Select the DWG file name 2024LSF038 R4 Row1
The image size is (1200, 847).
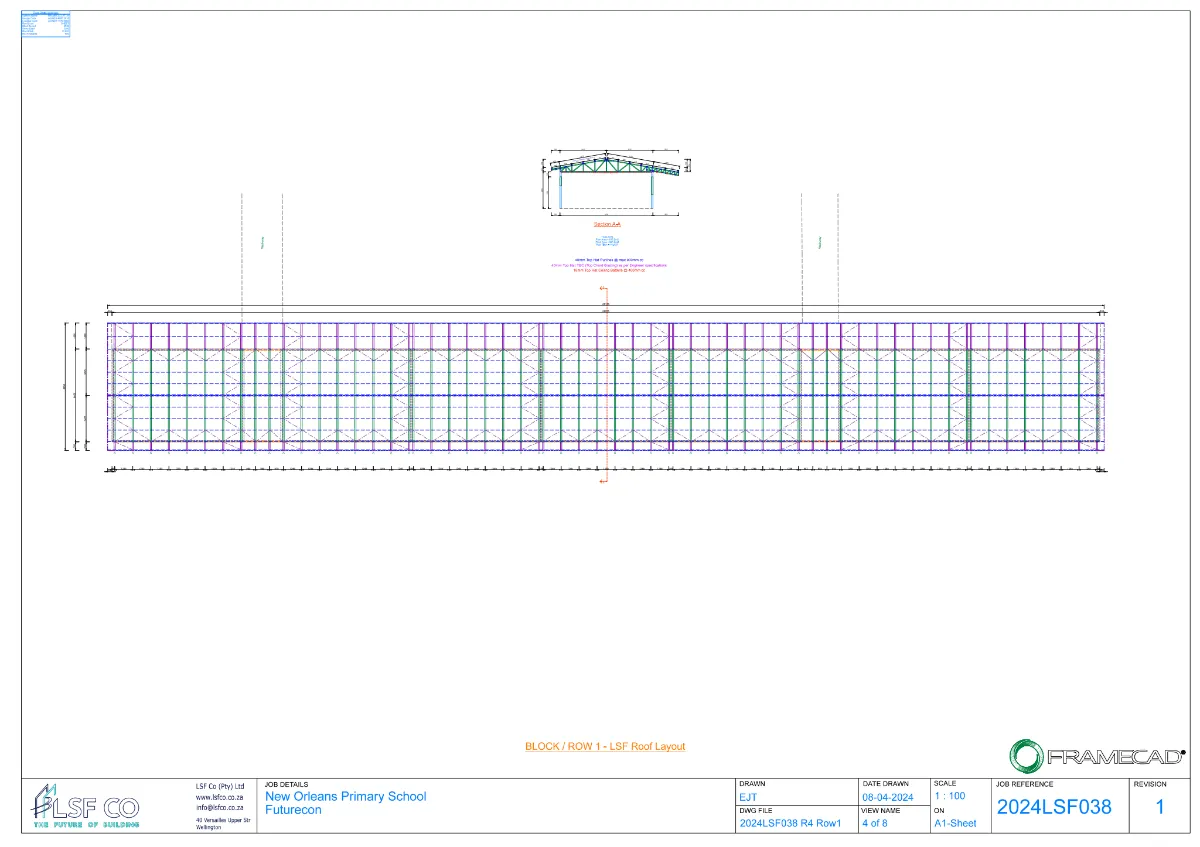click(790, 823)
